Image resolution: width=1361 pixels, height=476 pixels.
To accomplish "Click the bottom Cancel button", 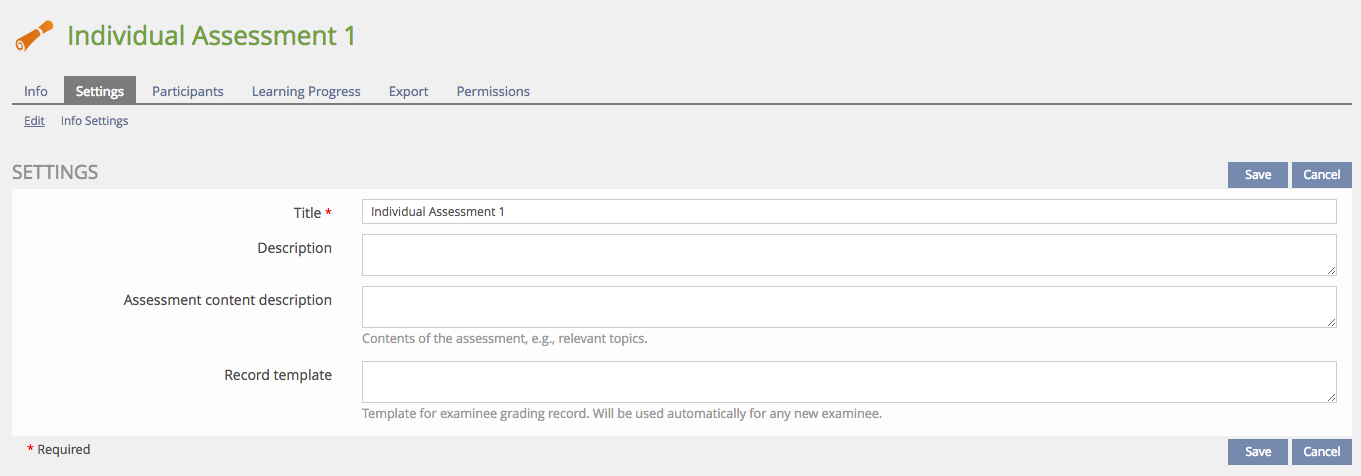I will tap(1321, 452).
